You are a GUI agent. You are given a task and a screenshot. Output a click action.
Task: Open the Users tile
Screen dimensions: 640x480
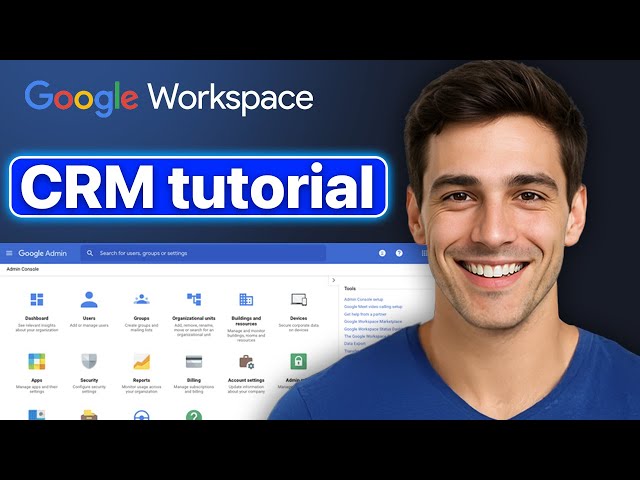tap(89, 309)
